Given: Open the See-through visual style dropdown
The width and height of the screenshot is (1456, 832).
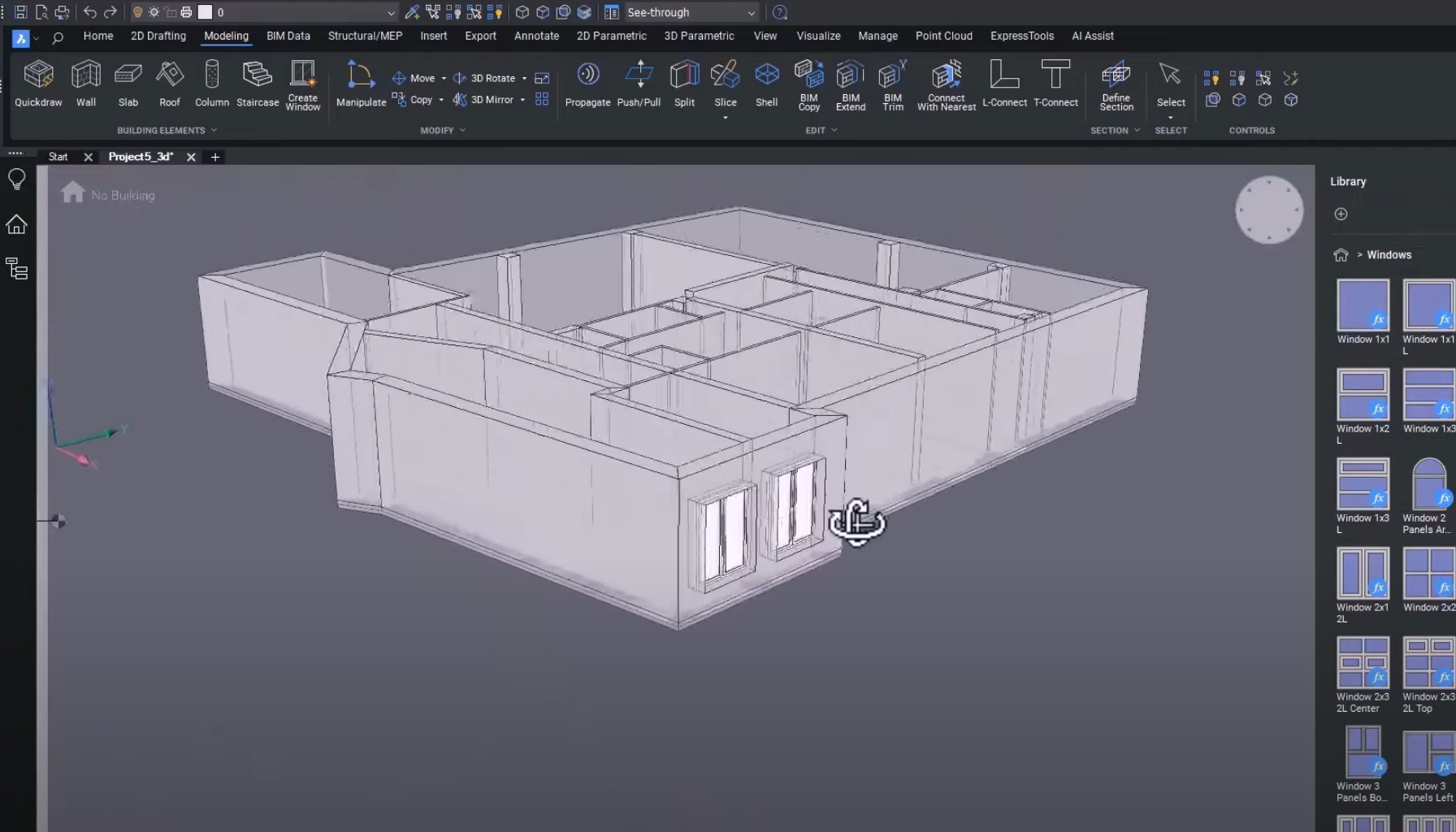Looking at the screenshot, I should click(752, 12).
